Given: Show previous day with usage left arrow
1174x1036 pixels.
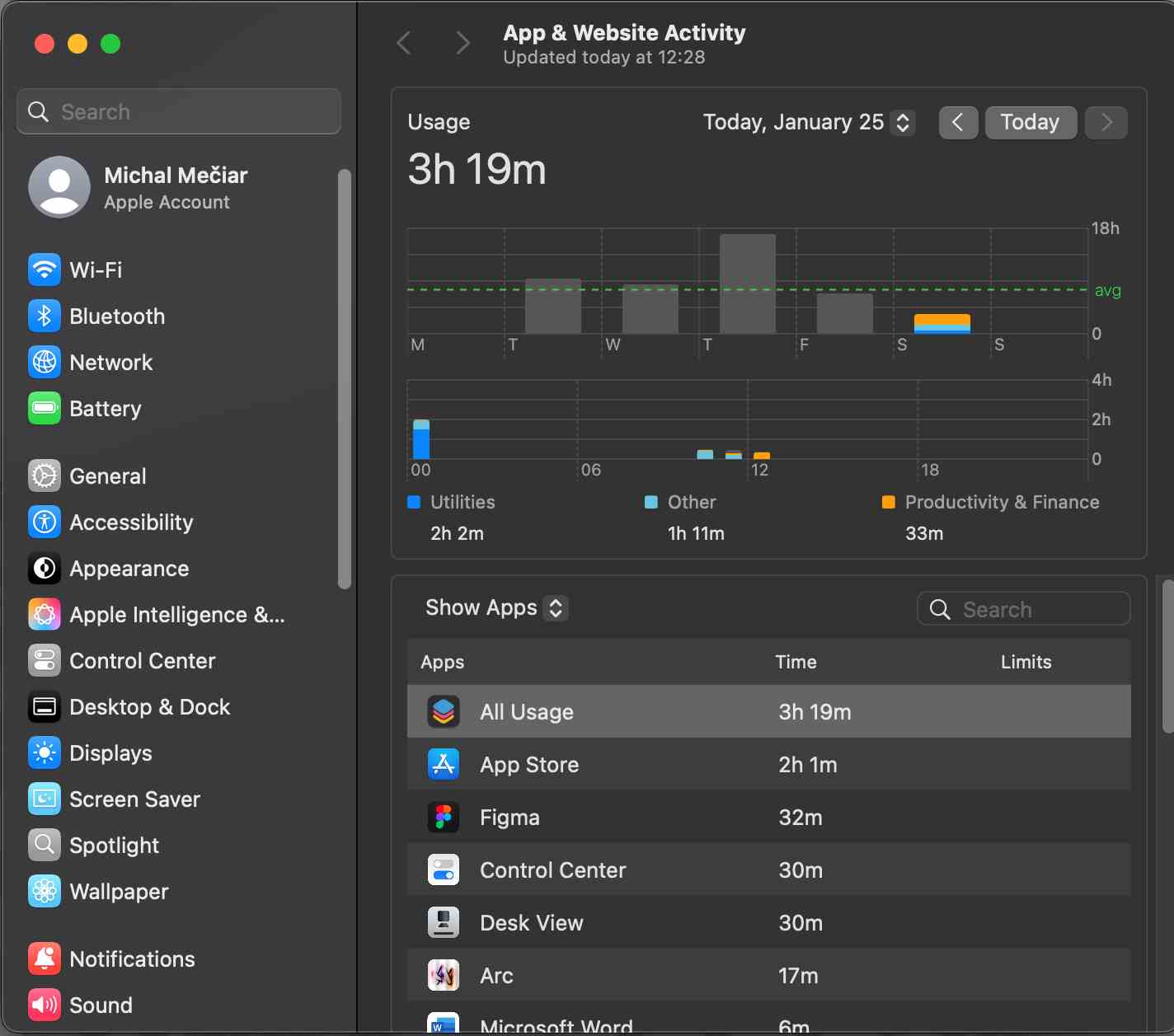Looking at the screenshot, I should point(958,123).
